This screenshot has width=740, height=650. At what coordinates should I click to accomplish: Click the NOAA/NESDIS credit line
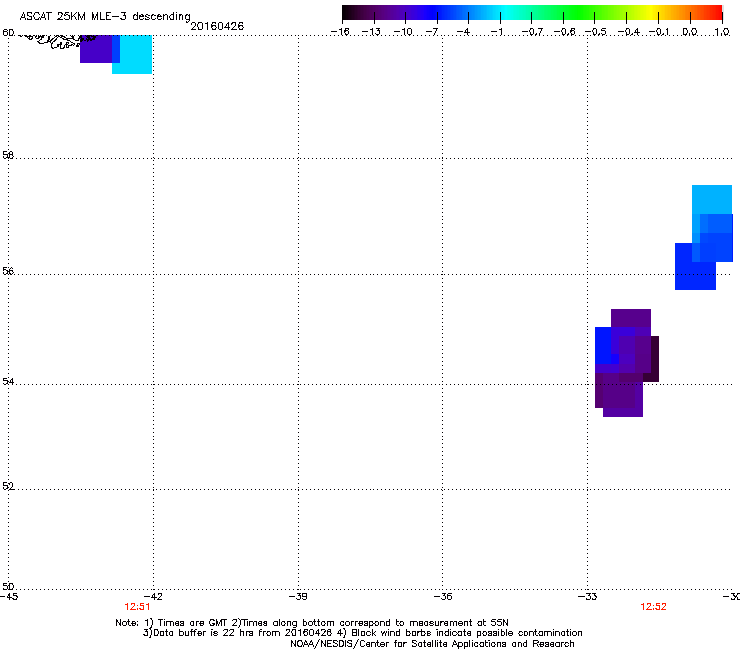pos(432,644)
